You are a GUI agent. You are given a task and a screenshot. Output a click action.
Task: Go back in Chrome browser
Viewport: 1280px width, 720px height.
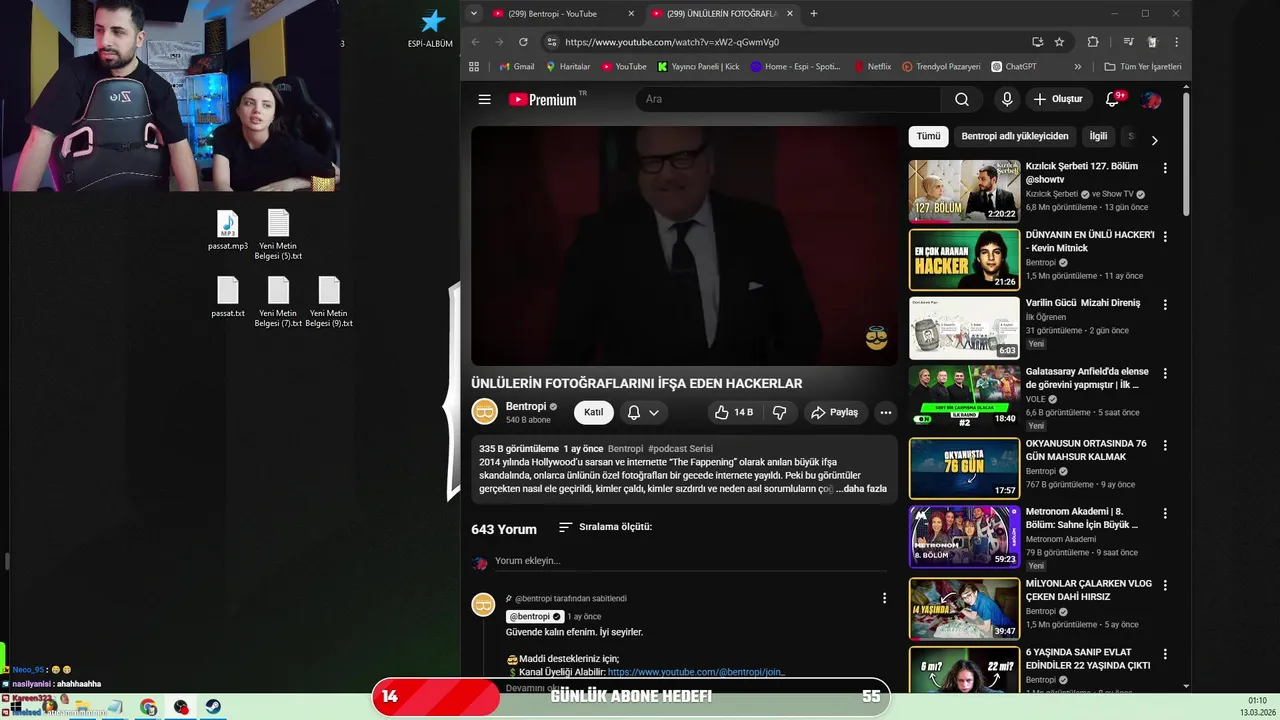[476, 42]
